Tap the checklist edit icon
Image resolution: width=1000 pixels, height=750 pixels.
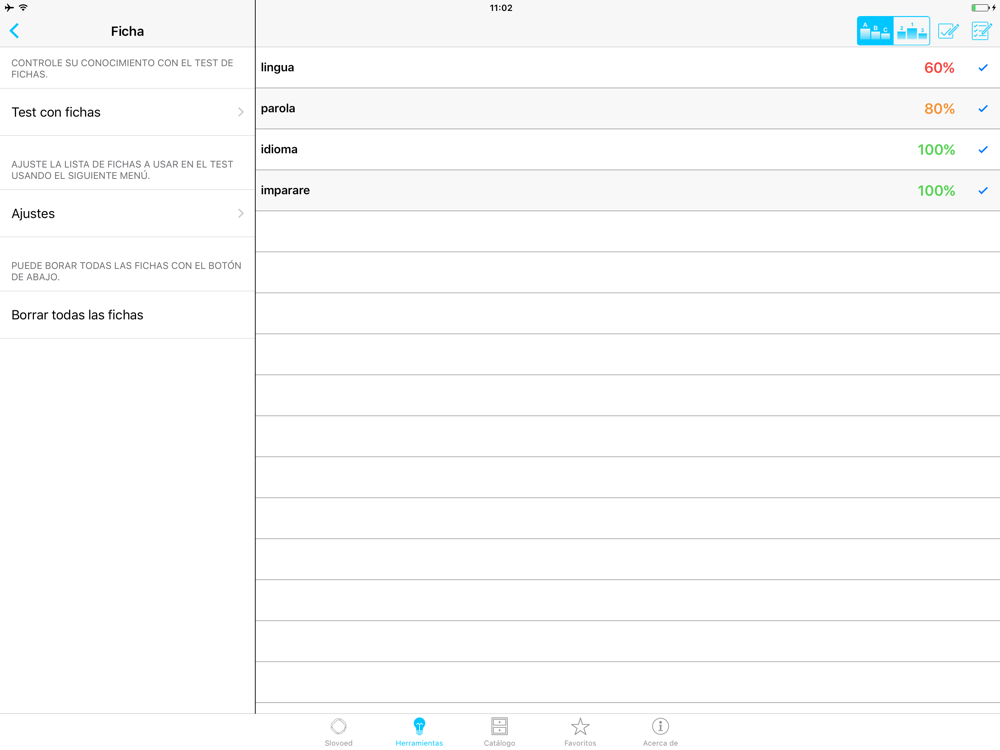[x=982, y=31]
